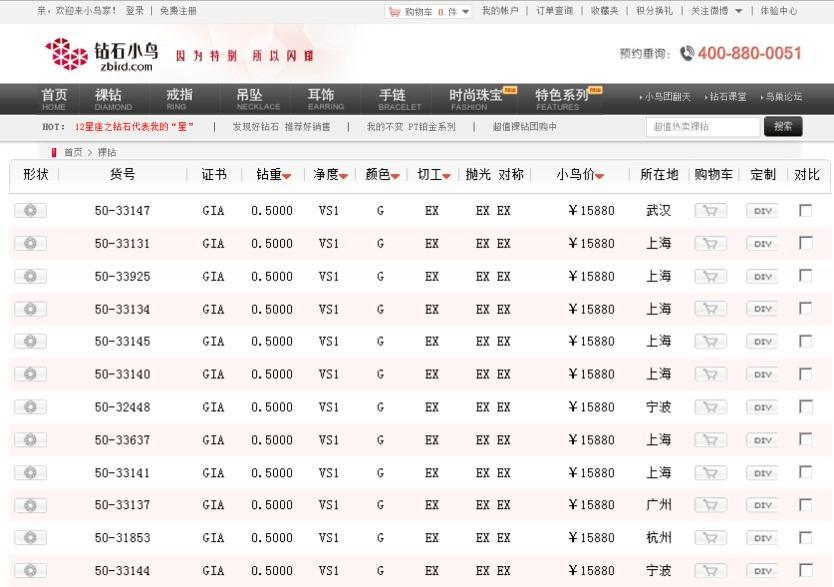The height and width of the screenshot is (587, 834).
Task: Click the cart icon for diamond 50-33147
Action: point(710,211)
